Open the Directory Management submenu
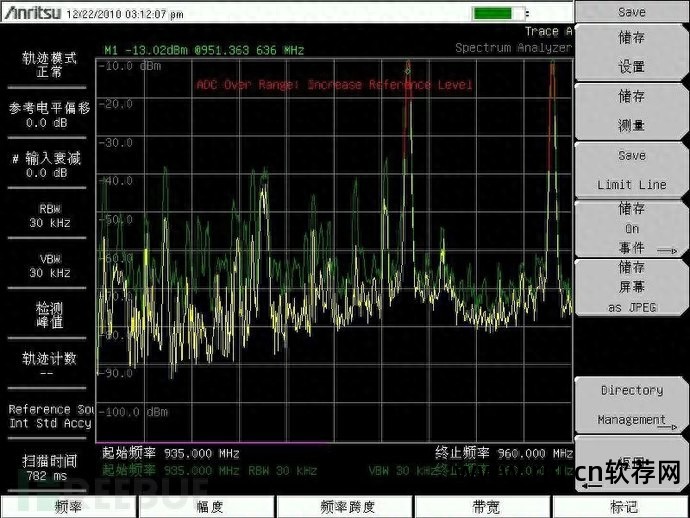The width and height of the screenshot is (690, 518). click(x=631, y=405)
